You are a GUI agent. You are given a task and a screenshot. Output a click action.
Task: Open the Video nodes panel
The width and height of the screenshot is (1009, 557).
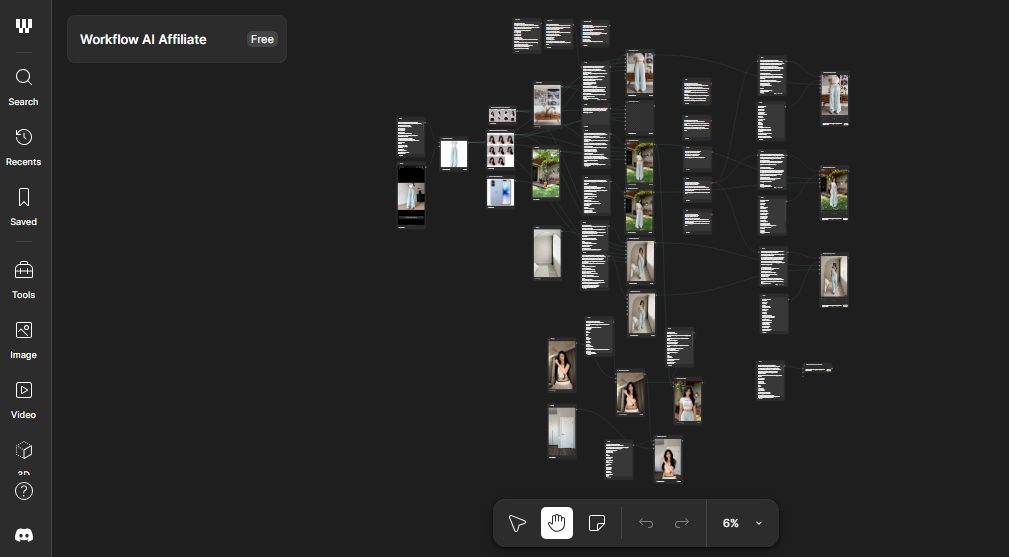[x=23, y=400]
